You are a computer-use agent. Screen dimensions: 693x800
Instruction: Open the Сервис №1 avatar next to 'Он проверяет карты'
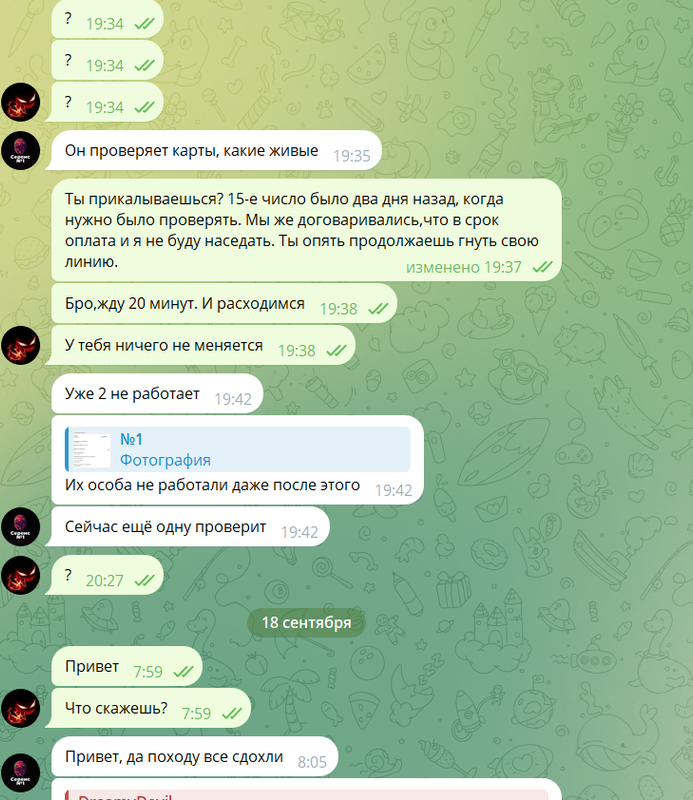[x=20, y=151]
